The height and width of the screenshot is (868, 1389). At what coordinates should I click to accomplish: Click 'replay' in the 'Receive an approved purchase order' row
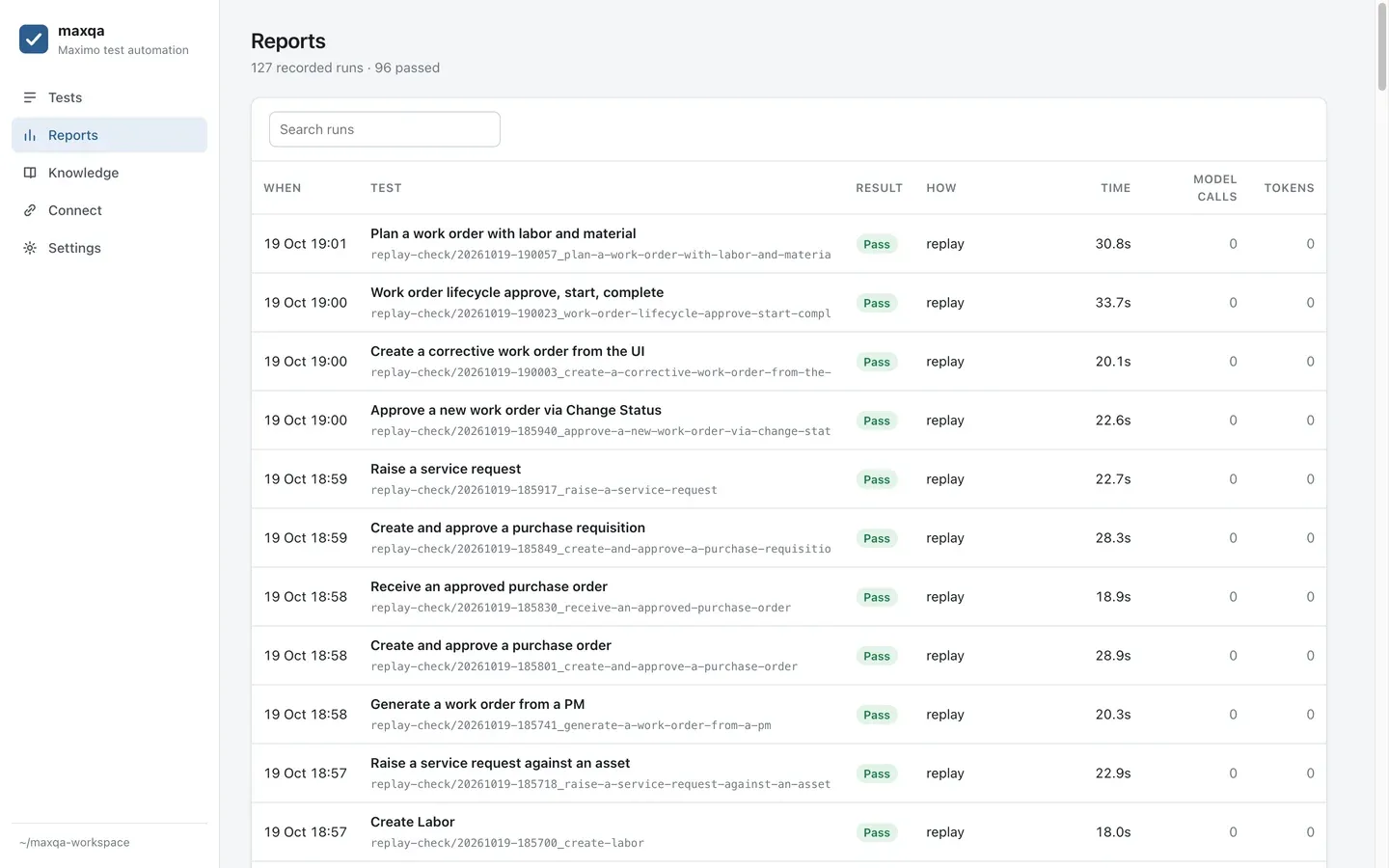(945, 597)
